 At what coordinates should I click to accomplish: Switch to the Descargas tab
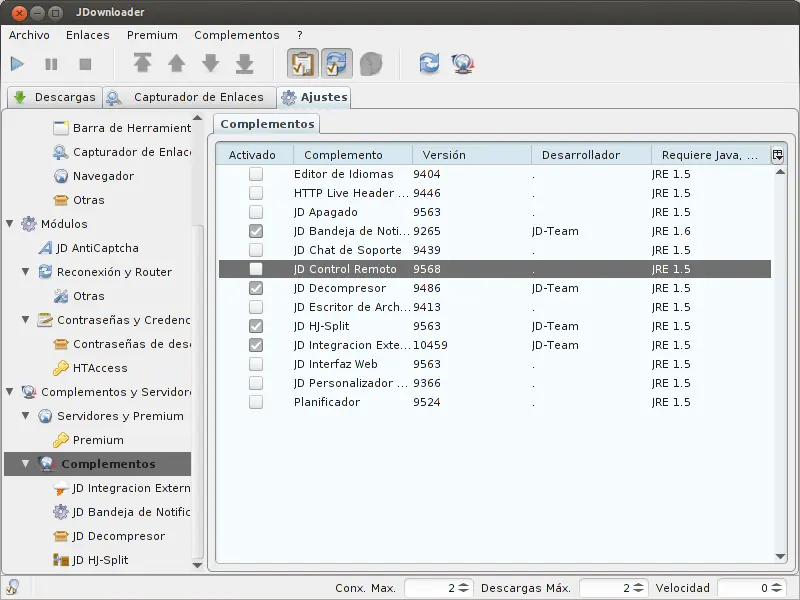click(55, 97)
